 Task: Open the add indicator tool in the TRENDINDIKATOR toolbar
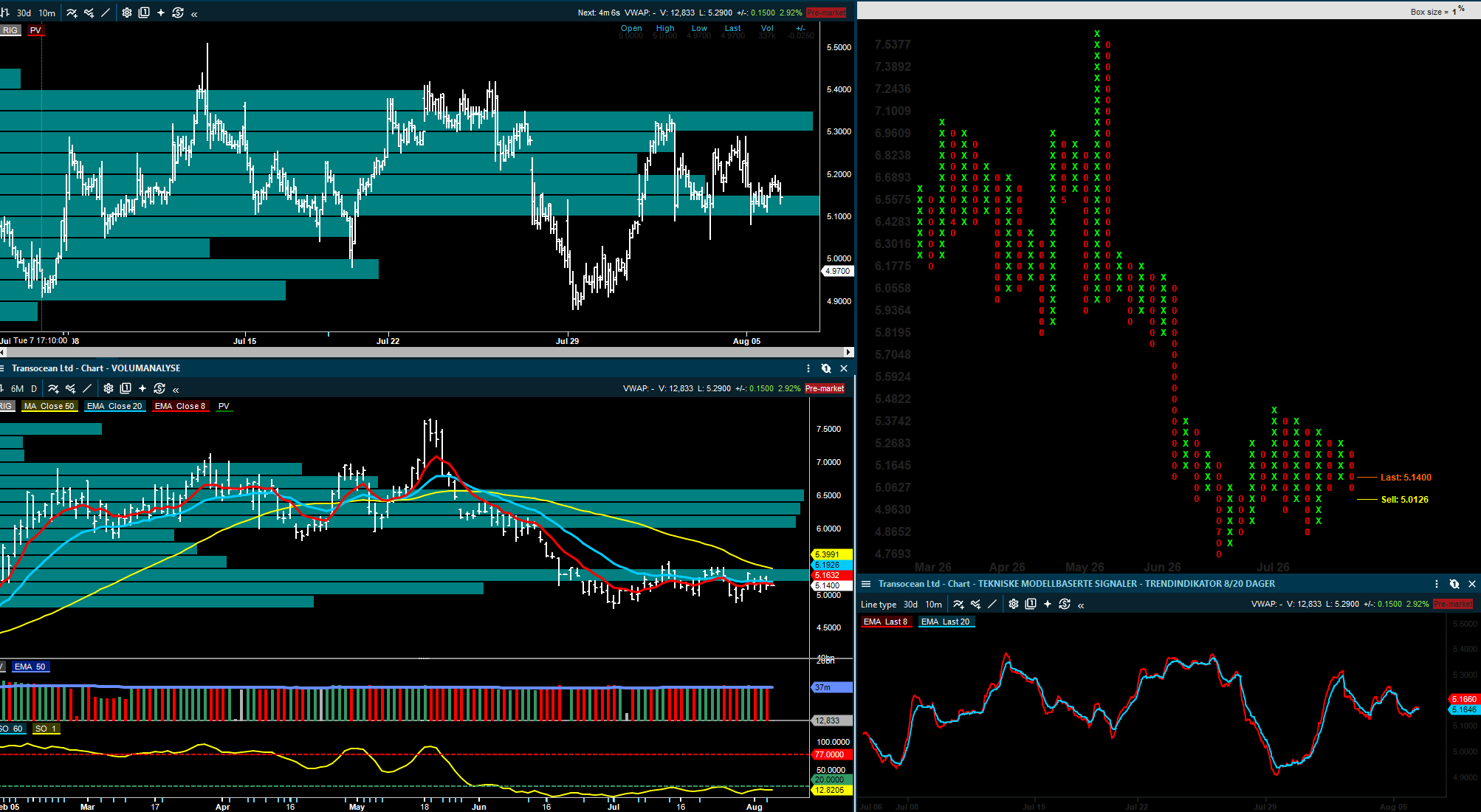pos(958,604)
